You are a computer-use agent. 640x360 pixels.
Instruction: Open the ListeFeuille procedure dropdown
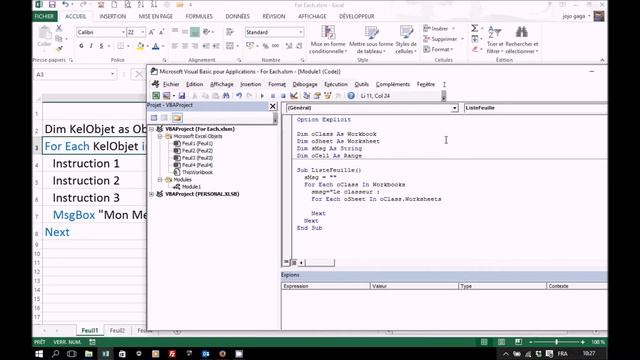(536, 108)
